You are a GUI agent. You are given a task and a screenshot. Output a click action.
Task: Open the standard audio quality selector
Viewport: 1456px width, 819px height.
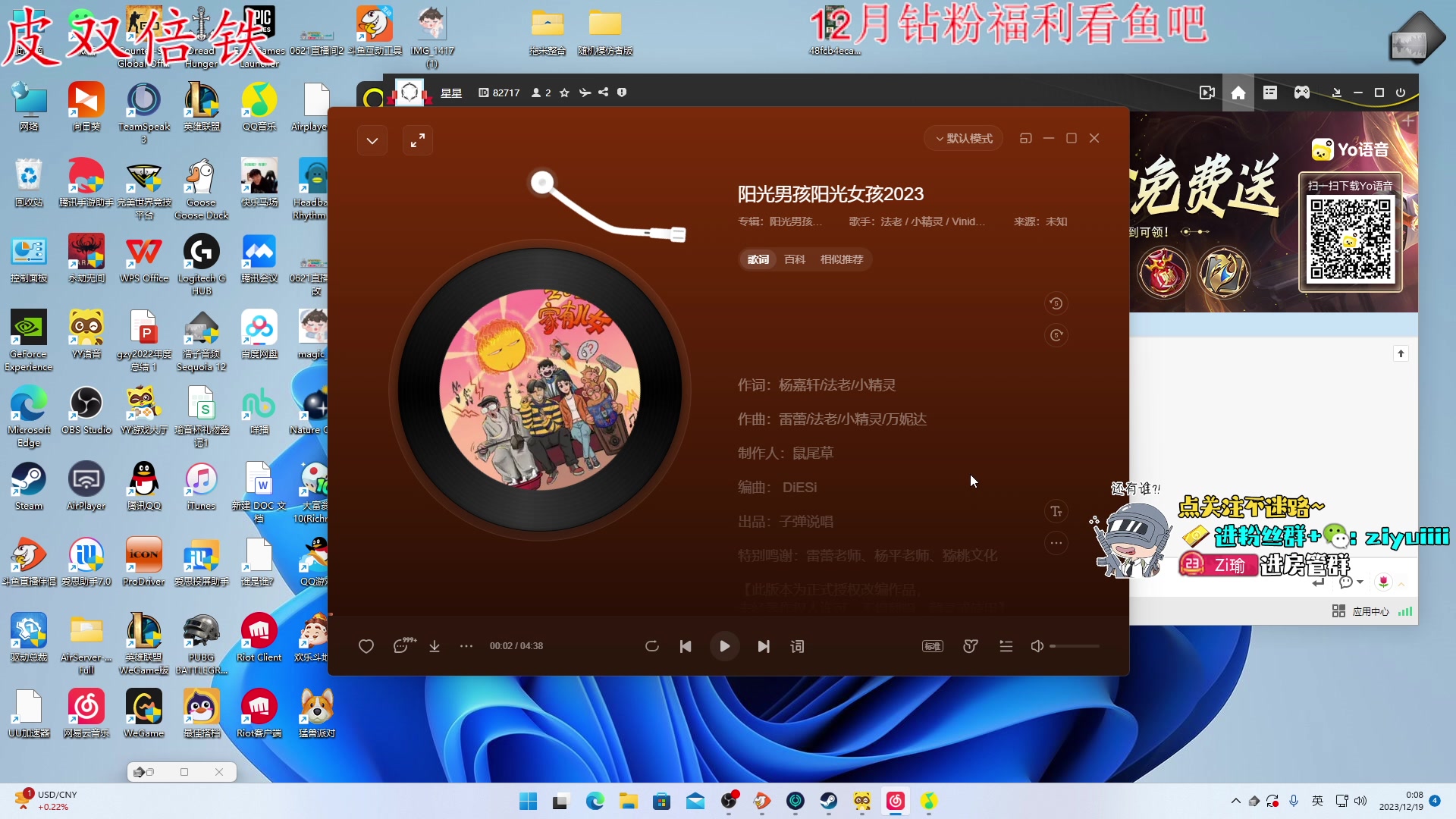[933, 646]
